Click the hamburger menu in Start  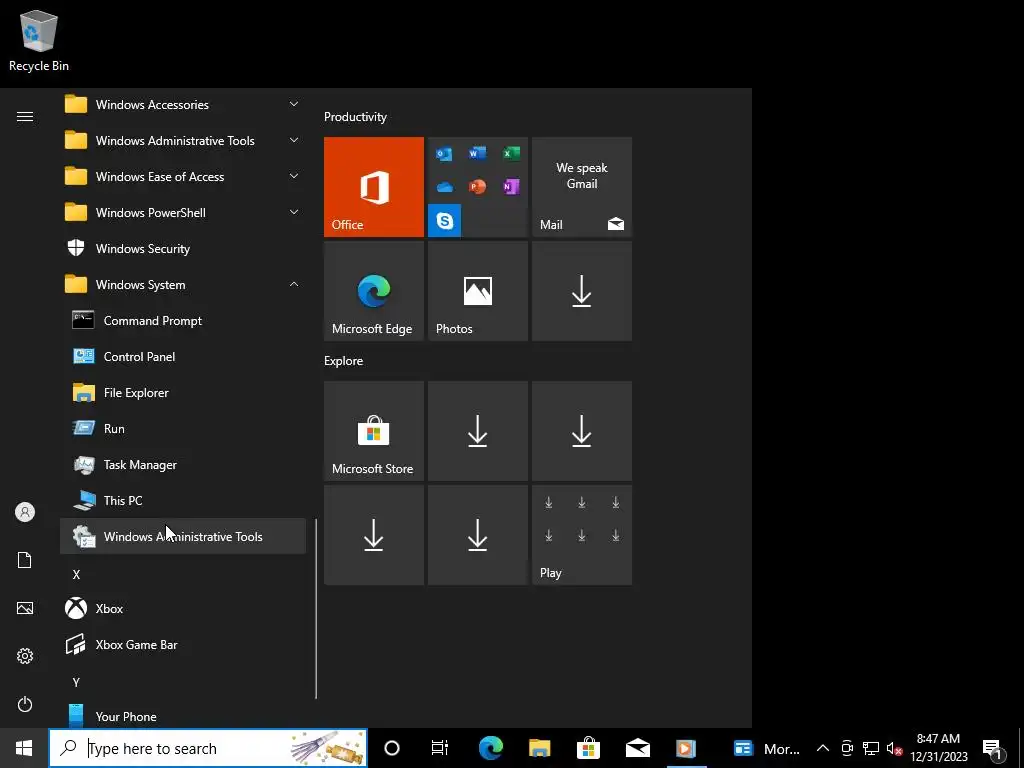point(25,116)
